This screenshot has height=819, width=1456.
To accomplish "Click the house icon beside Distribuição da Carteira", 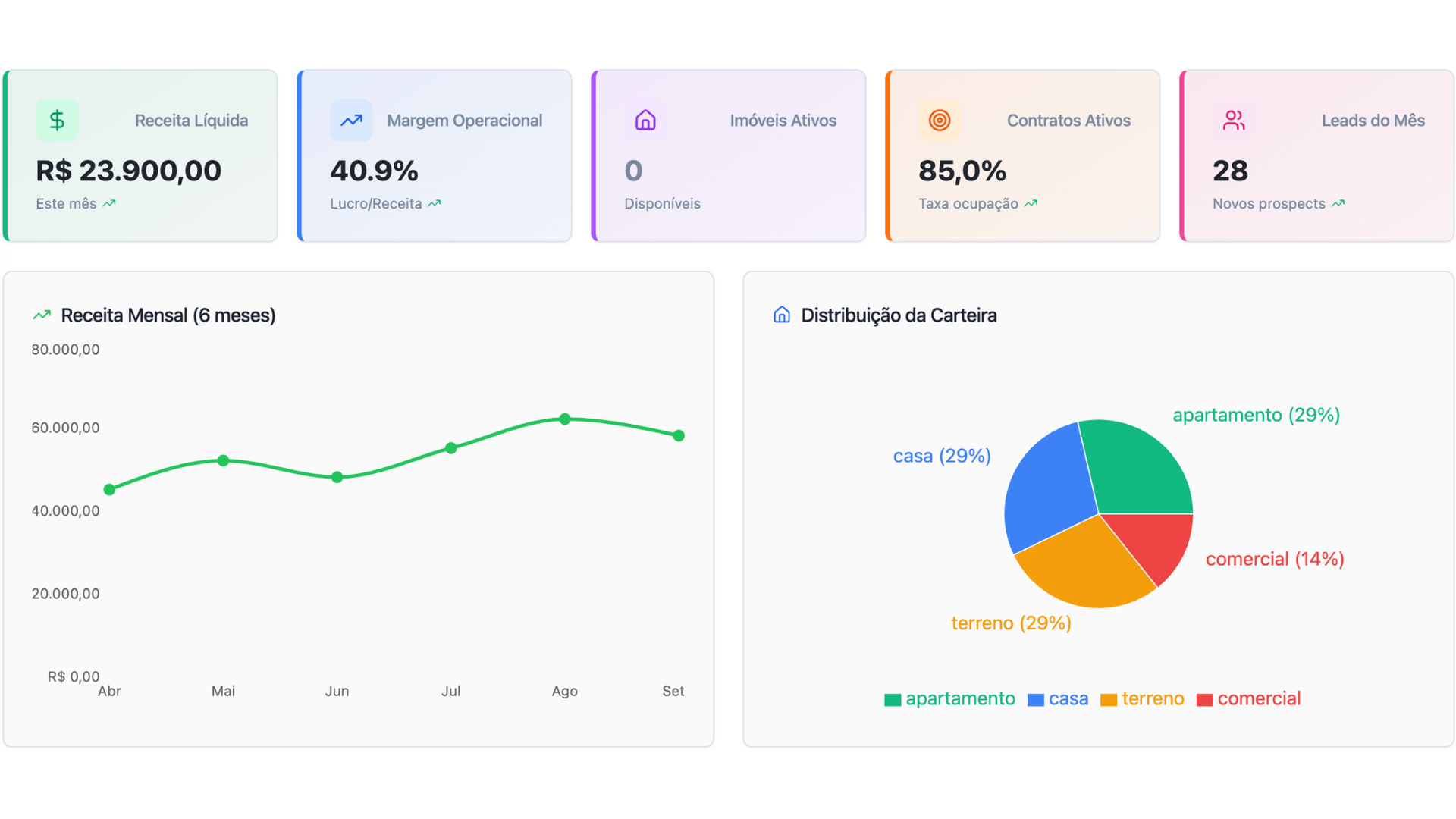I will [782, 315].
